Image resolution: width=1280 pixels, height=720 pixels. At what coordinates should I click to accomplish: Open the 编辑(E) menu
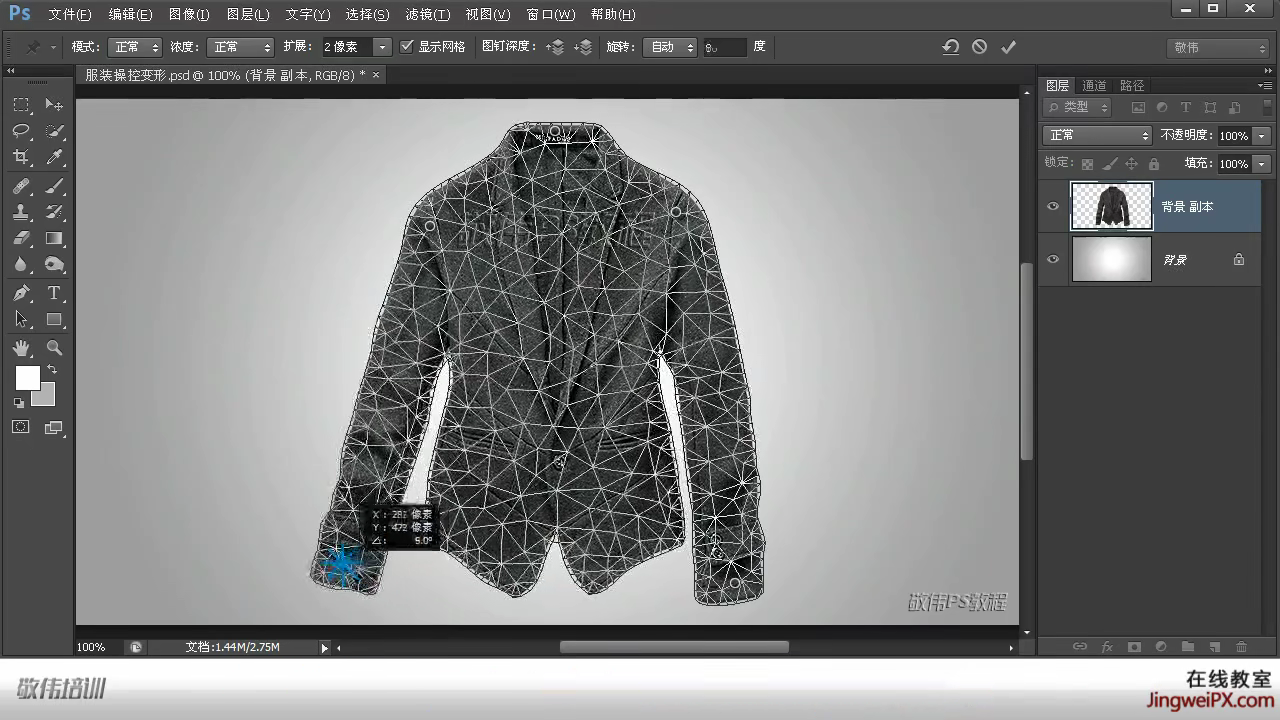click(130, 15)
